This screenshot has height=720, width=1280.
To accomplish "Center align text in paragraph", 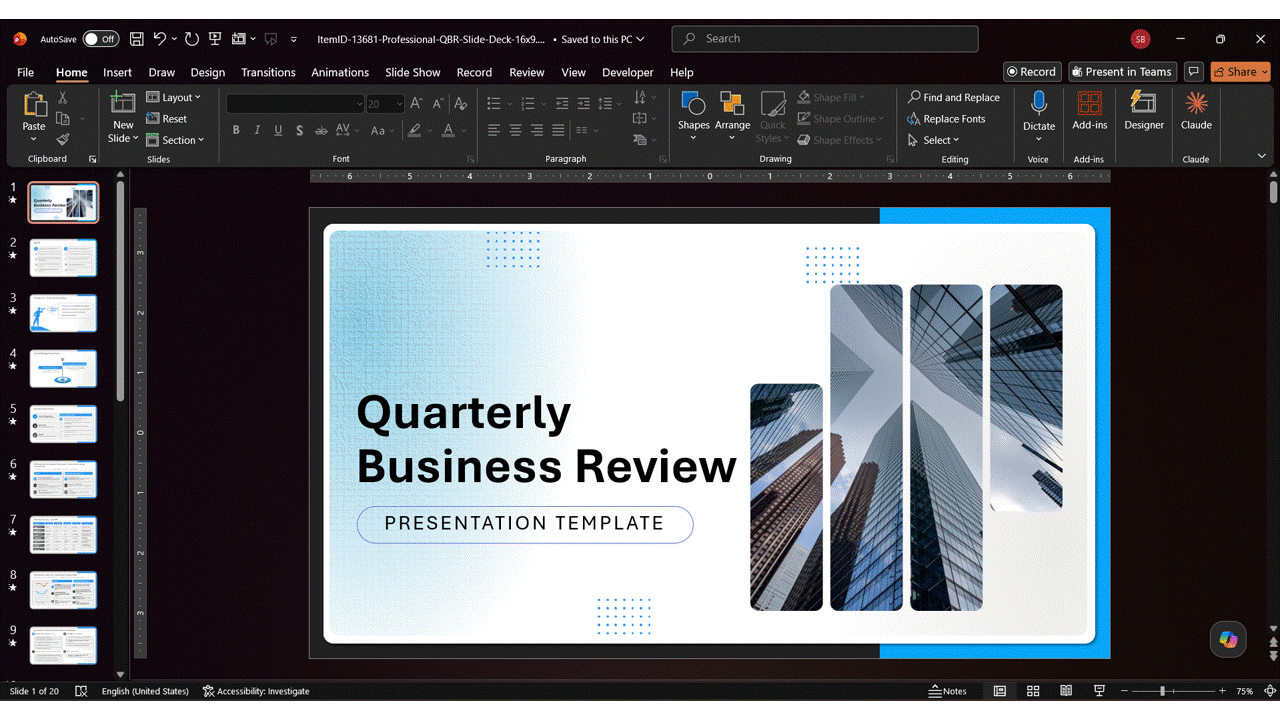I will tap(515, 130).
